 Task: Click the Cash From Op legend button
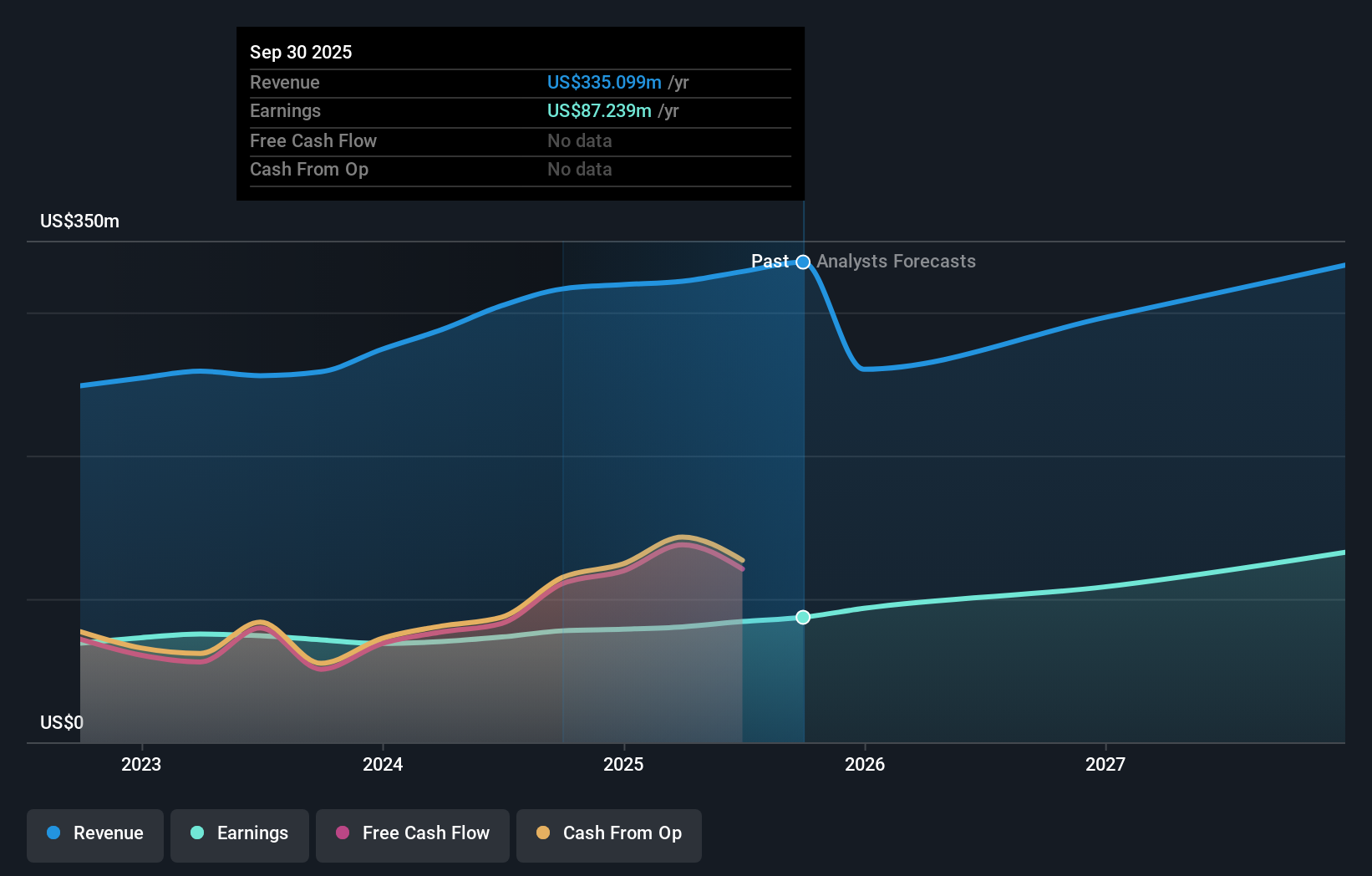[609, 833]
